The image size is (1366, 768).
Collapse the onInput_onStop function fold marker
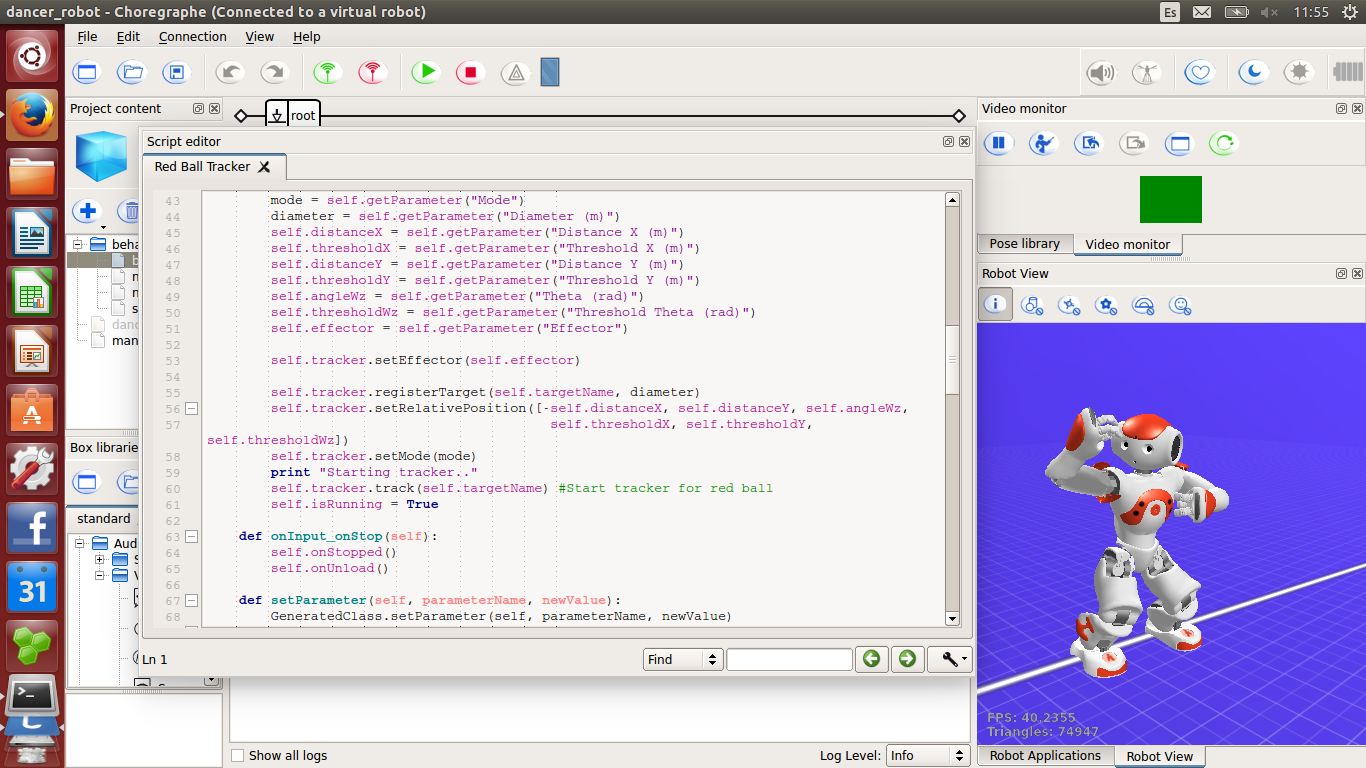pyautogui.click(x=191, y=537)
